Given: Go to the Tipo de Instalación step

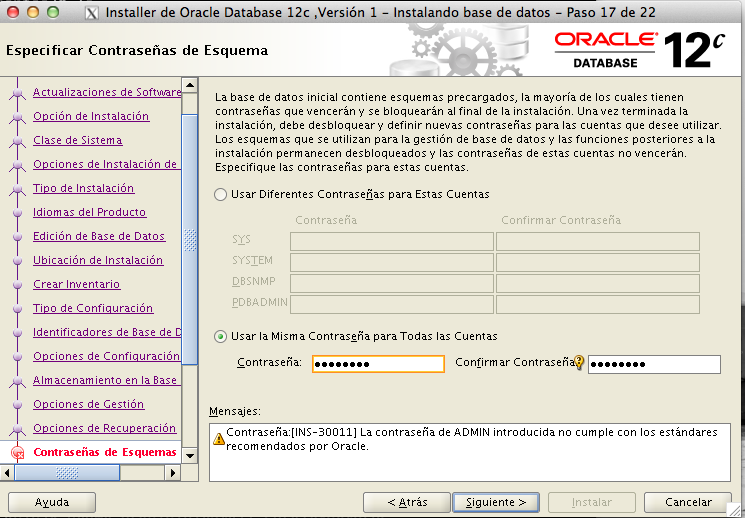Looking at the screenshot, I should click(84, 188).
